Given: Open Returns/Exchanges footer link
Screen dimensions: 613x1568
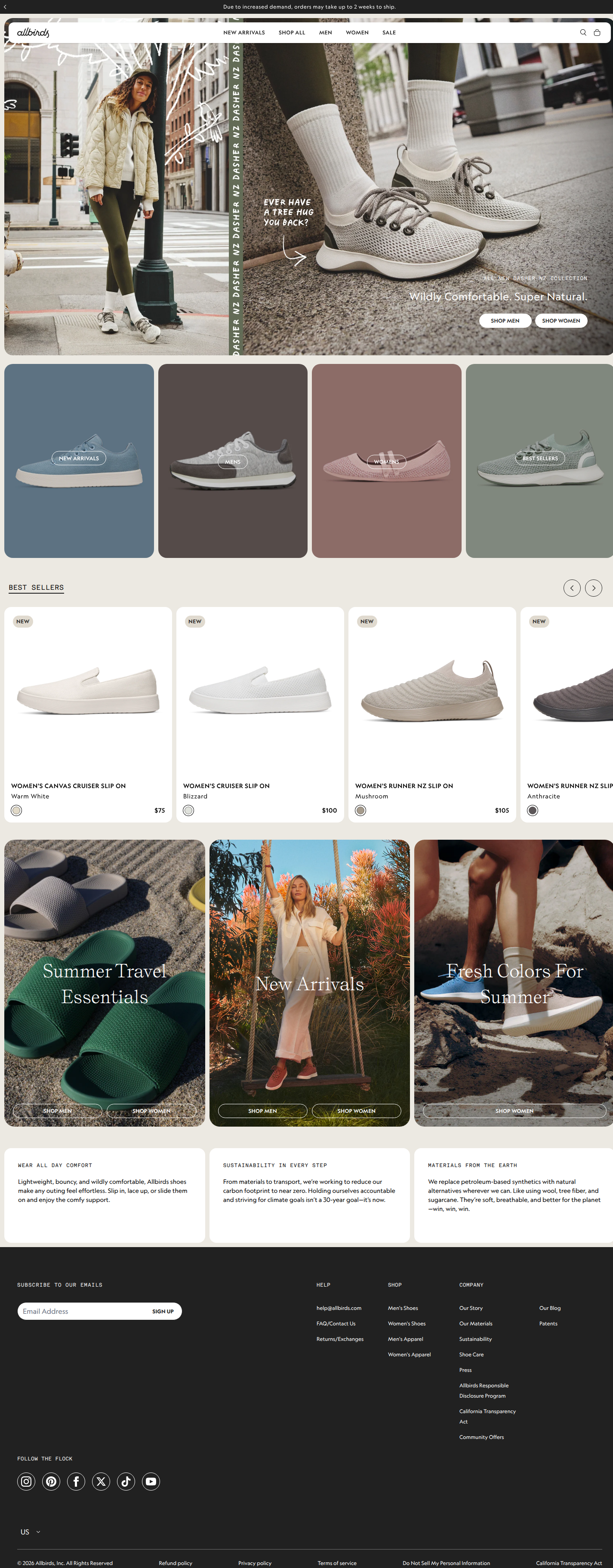Looking at the screenshot, I should (340, 1339).
